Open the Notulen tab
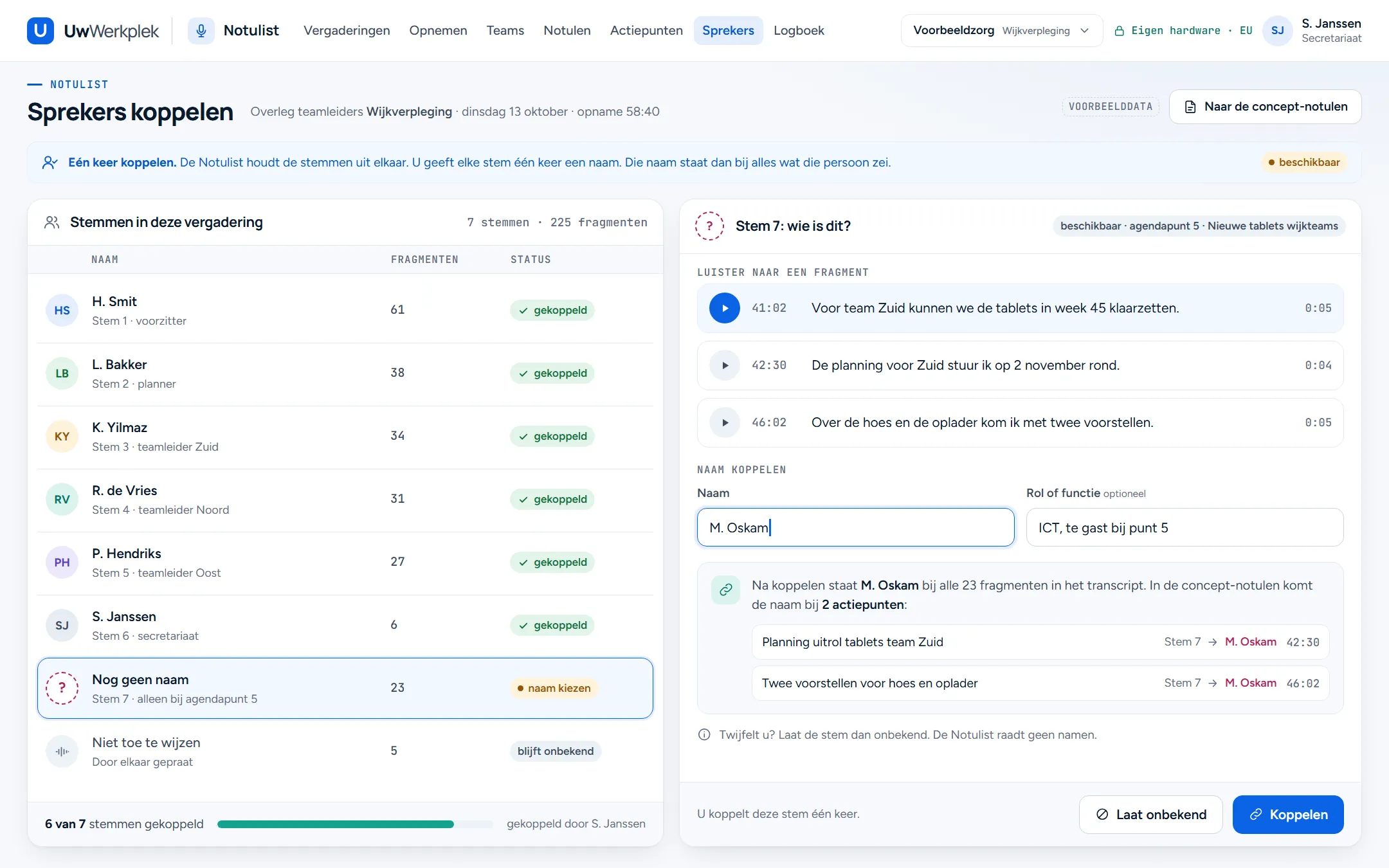This screenshot has width=1389, height=868. [x=567, y=30]
